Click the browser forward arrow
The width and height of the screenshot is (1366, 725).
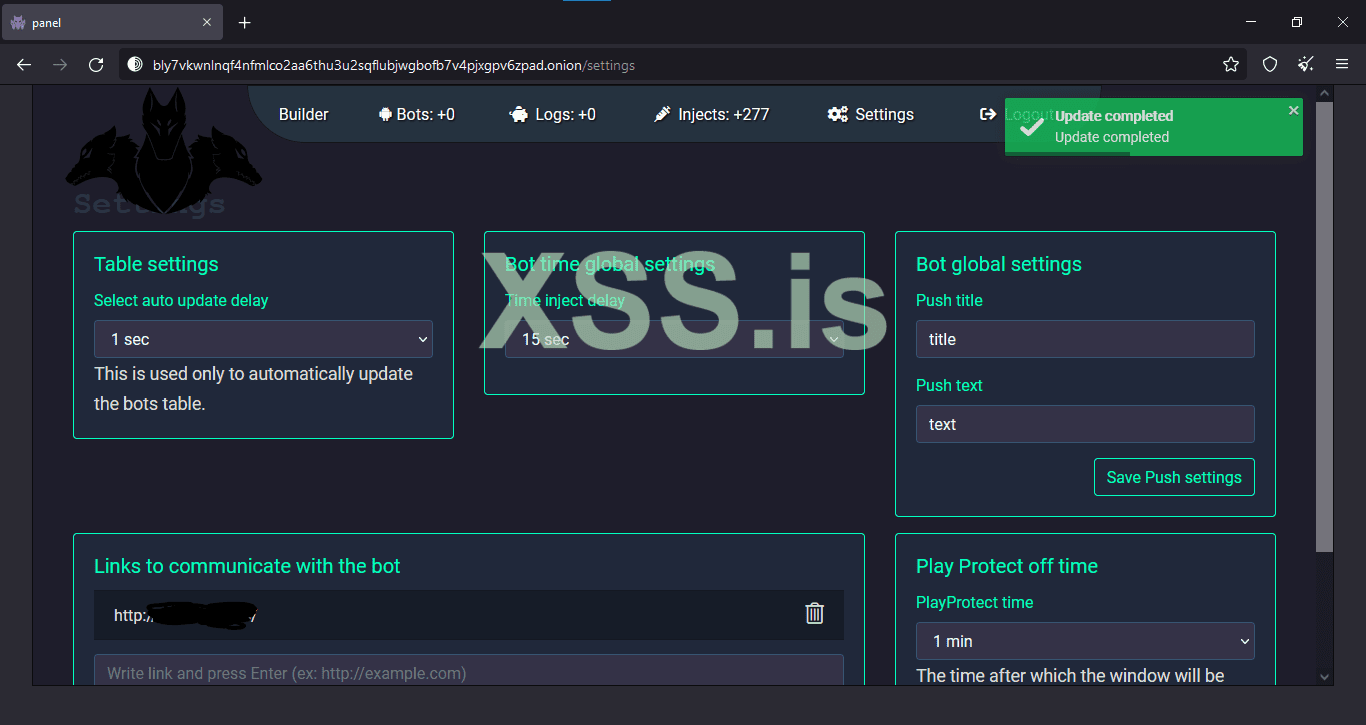click(60, 65)
